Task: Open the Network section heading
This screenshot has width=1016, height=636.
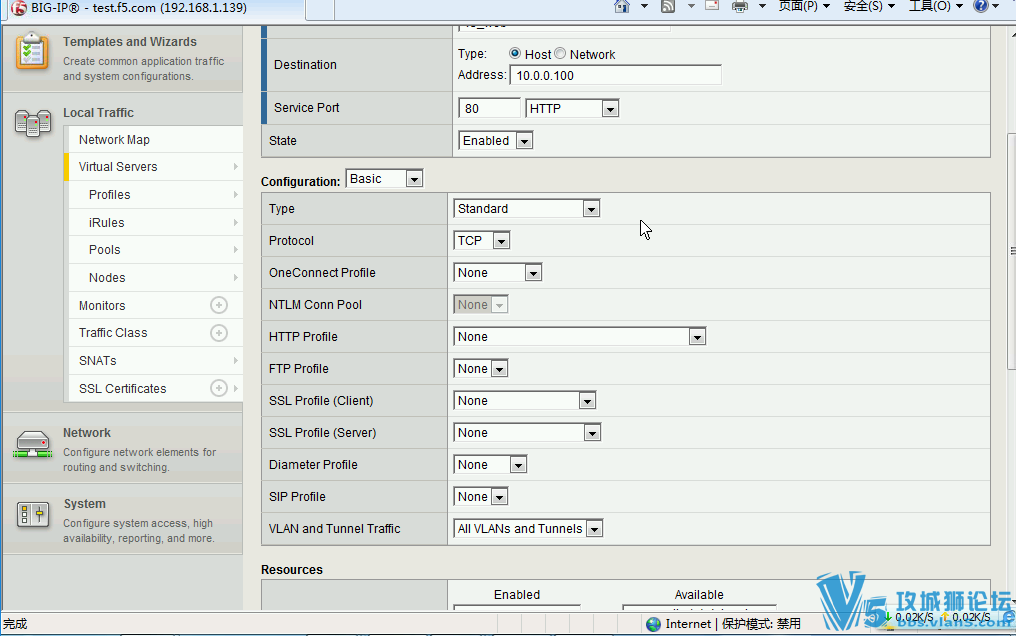Action: coord(87,433)
